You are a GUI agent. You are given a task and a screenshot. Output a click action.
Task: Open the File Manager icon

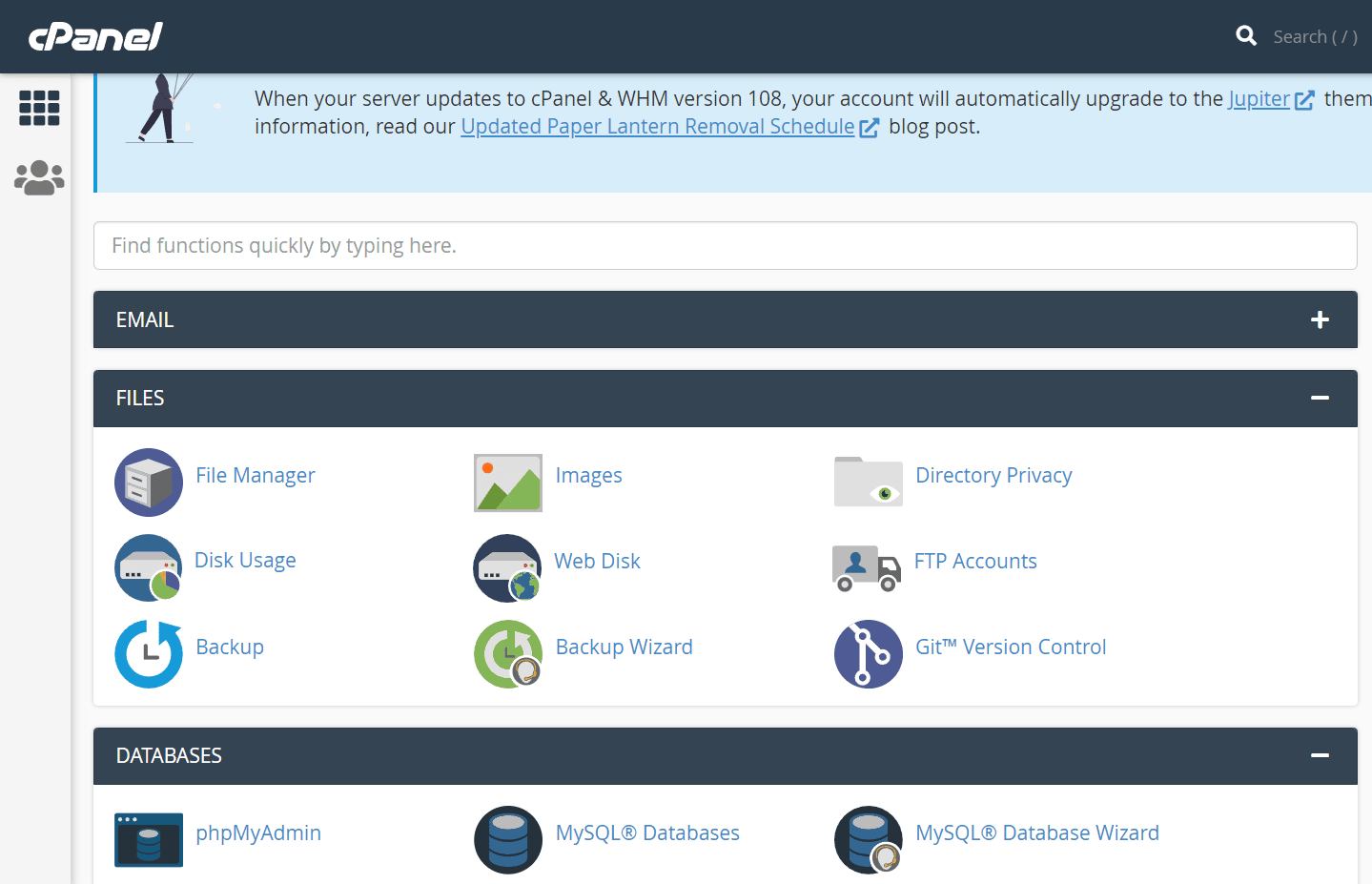(x=149, y=483)
